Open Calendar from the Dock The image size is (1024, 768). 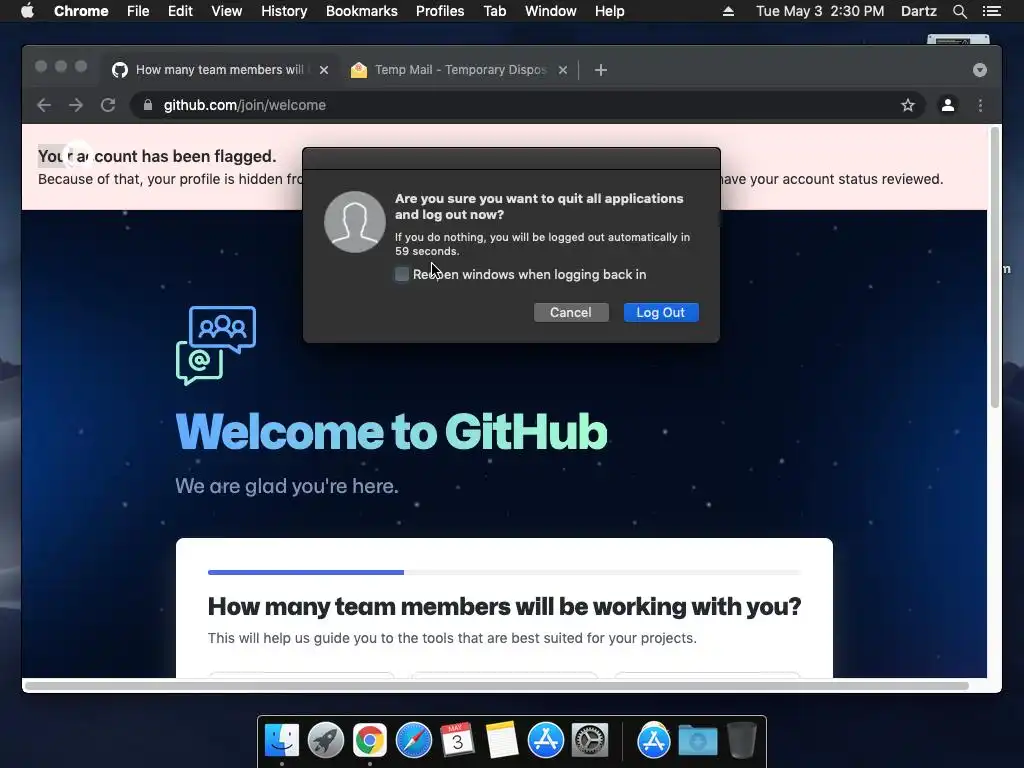[457, 741]
